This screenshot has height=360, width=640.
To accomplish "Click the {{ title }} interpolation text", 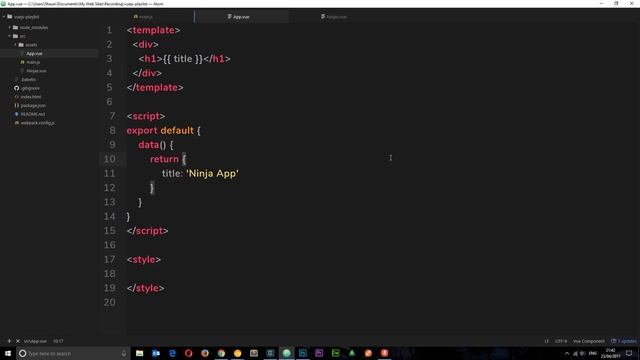I will click(x=182, y=59).
